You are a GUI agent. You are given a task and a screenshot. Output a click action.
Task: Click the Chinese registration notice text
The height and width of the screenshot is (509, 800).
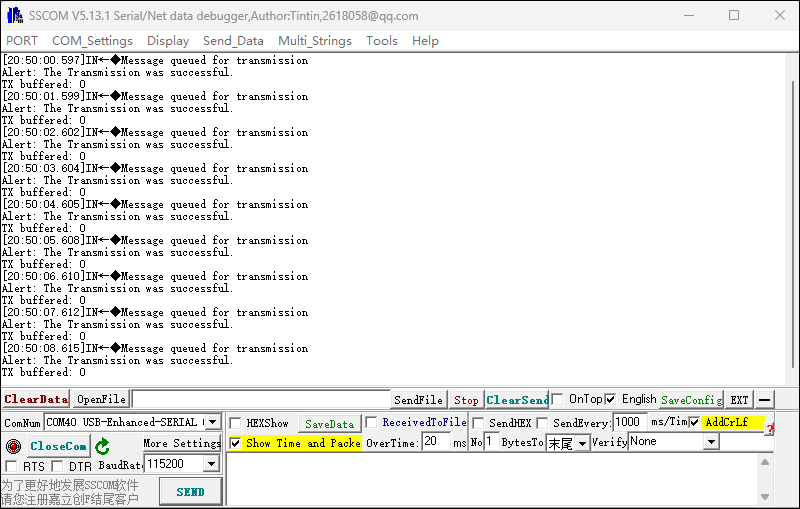pyautogui.click(x=70, y=492)
